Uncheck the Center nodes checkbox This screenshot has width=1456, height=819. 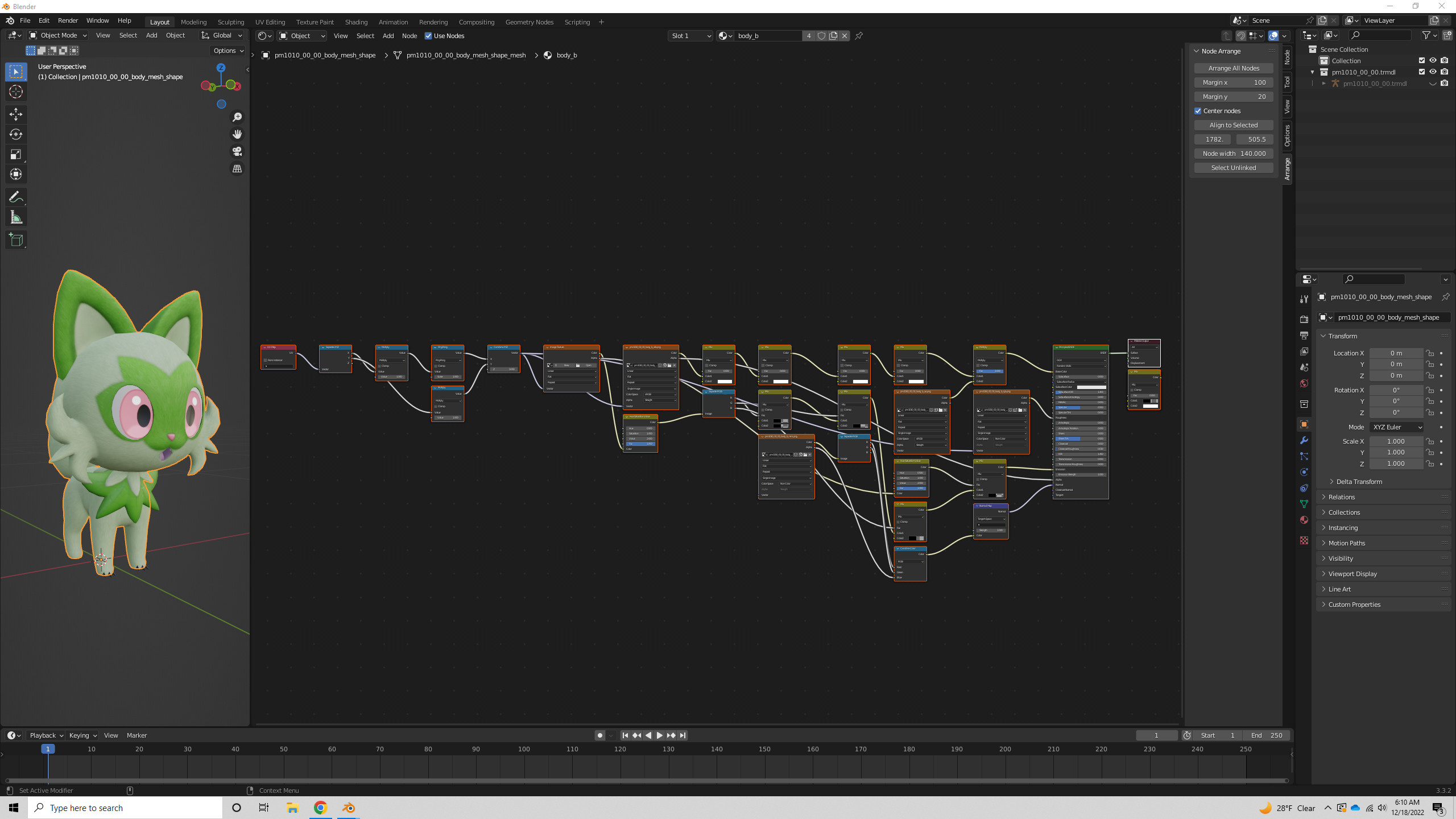(x=1198, y=111)
